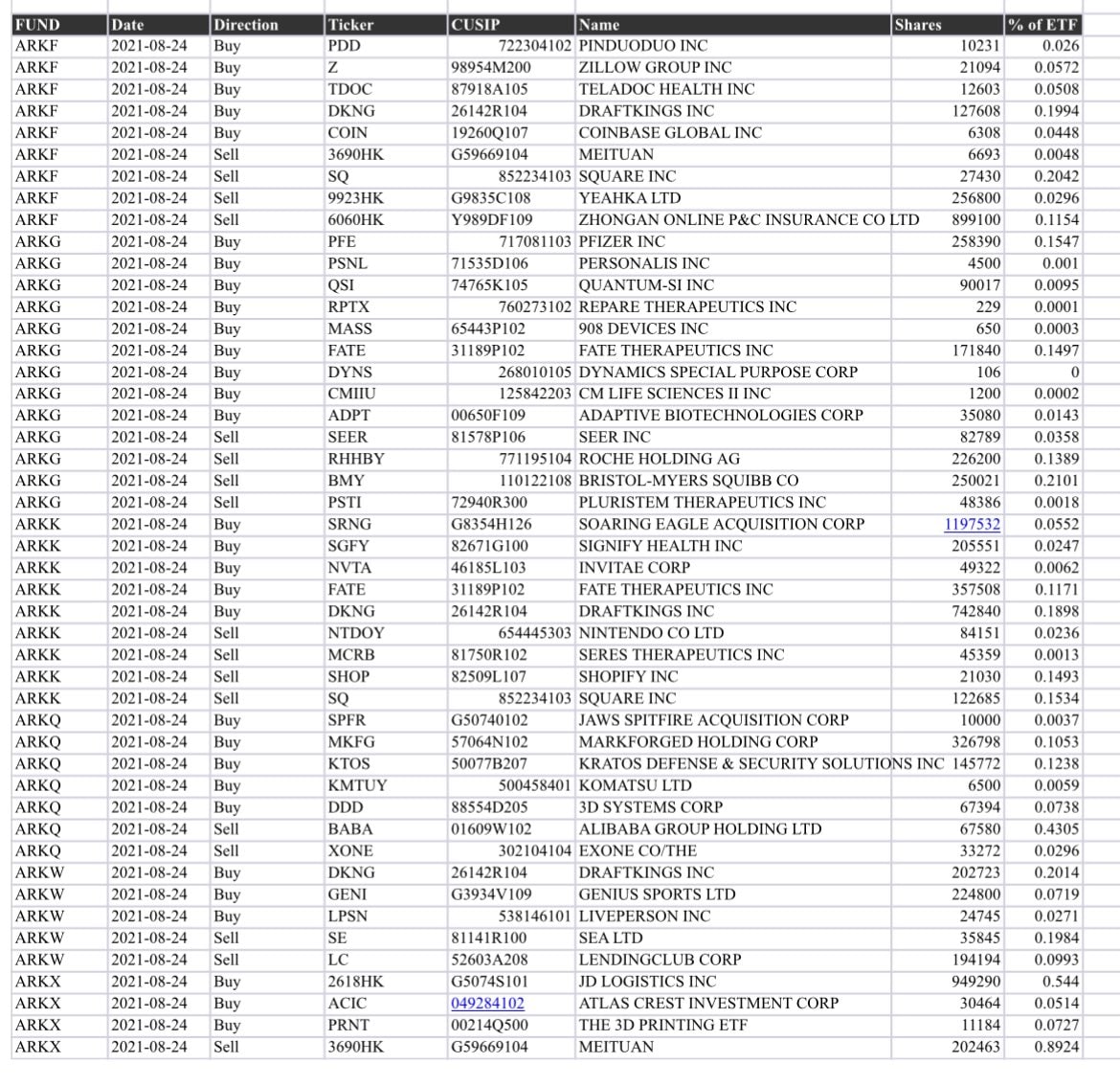Select the COIN ticker cell

click(x=386, y=133)
